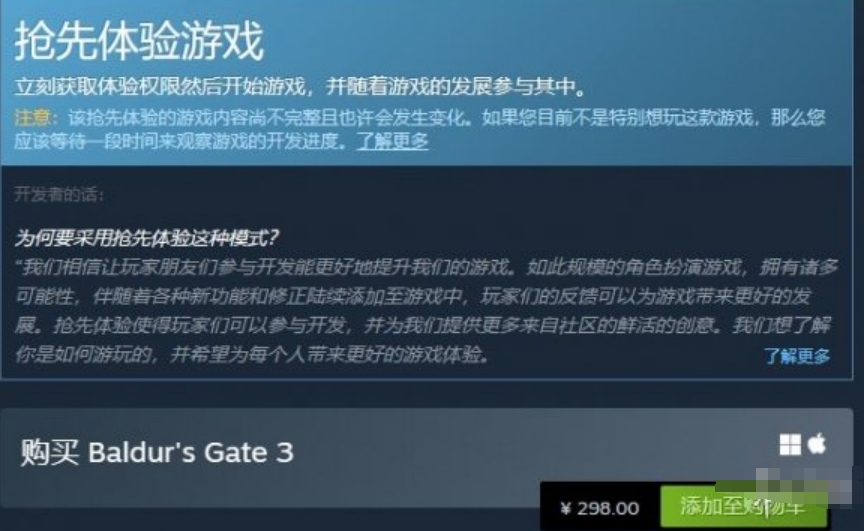Click the quote line starting with 你是如何游玩的
This screenshot has width=864, height=531.
click(253, 355)
